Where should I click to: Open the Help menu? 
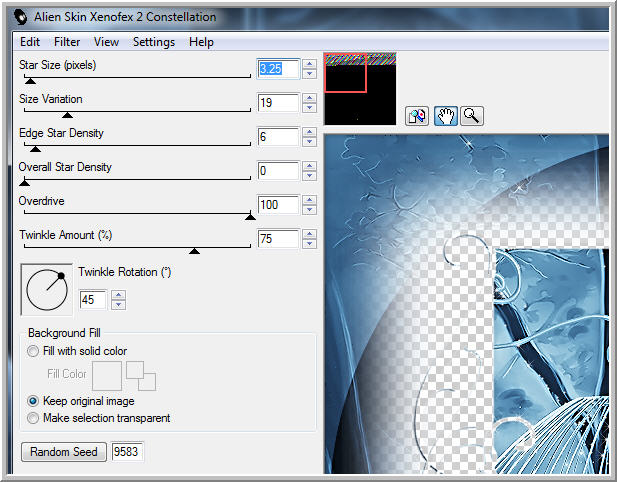click(x=201, y=42)
